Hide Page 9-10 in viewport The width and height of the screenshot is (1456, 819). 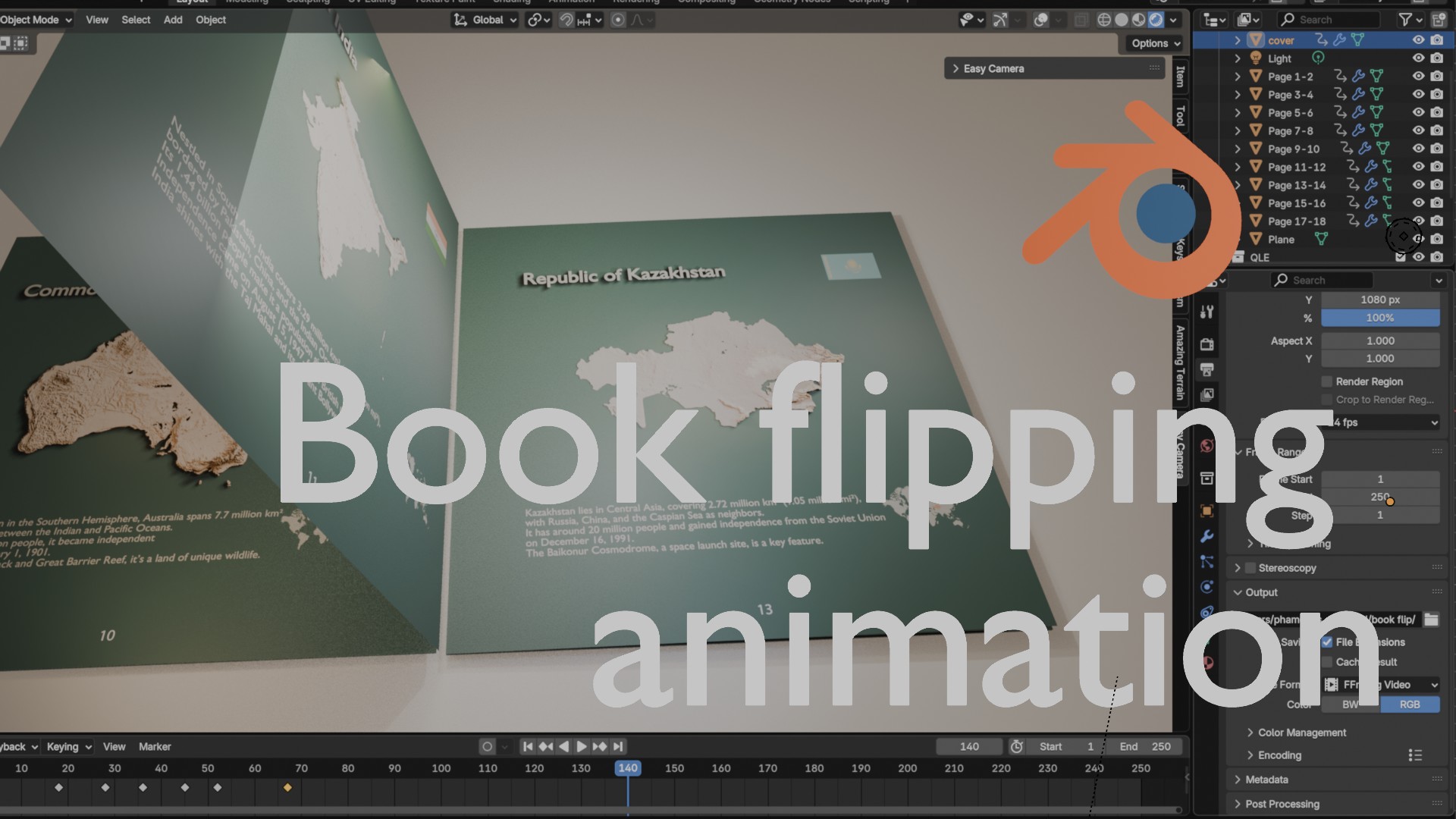[x=1418, y=149]
